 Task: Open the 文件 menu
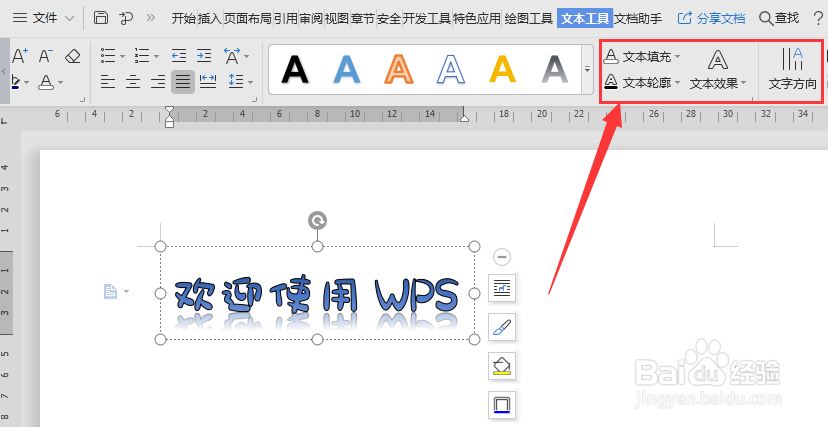click(x=45, y=18)
